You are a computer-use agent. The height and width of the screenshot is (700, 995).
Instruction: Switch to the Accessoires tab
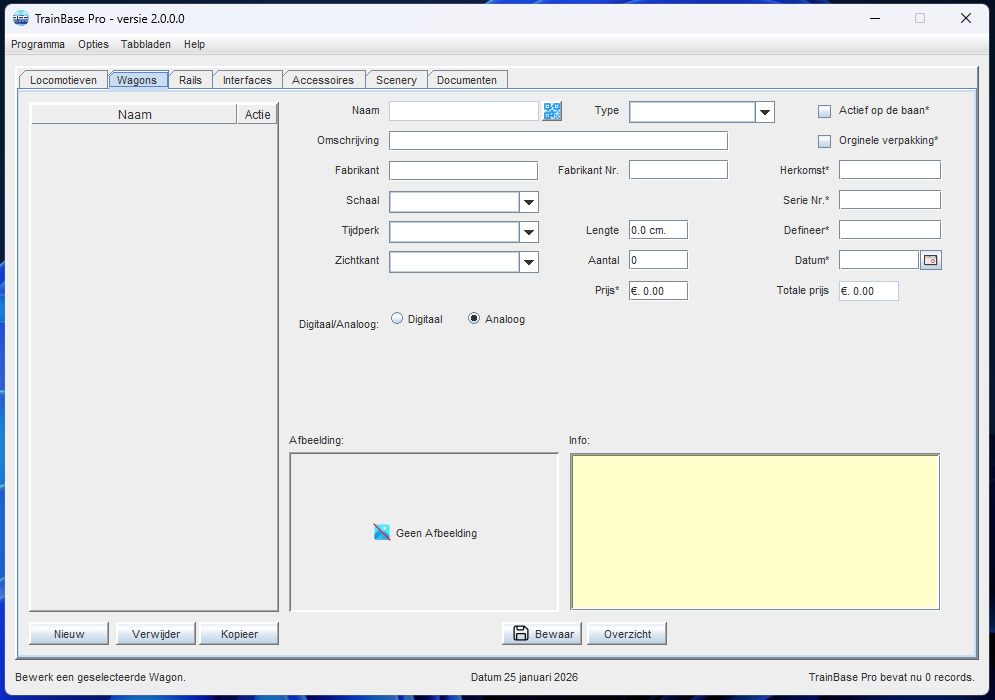[x=322, y=80]
